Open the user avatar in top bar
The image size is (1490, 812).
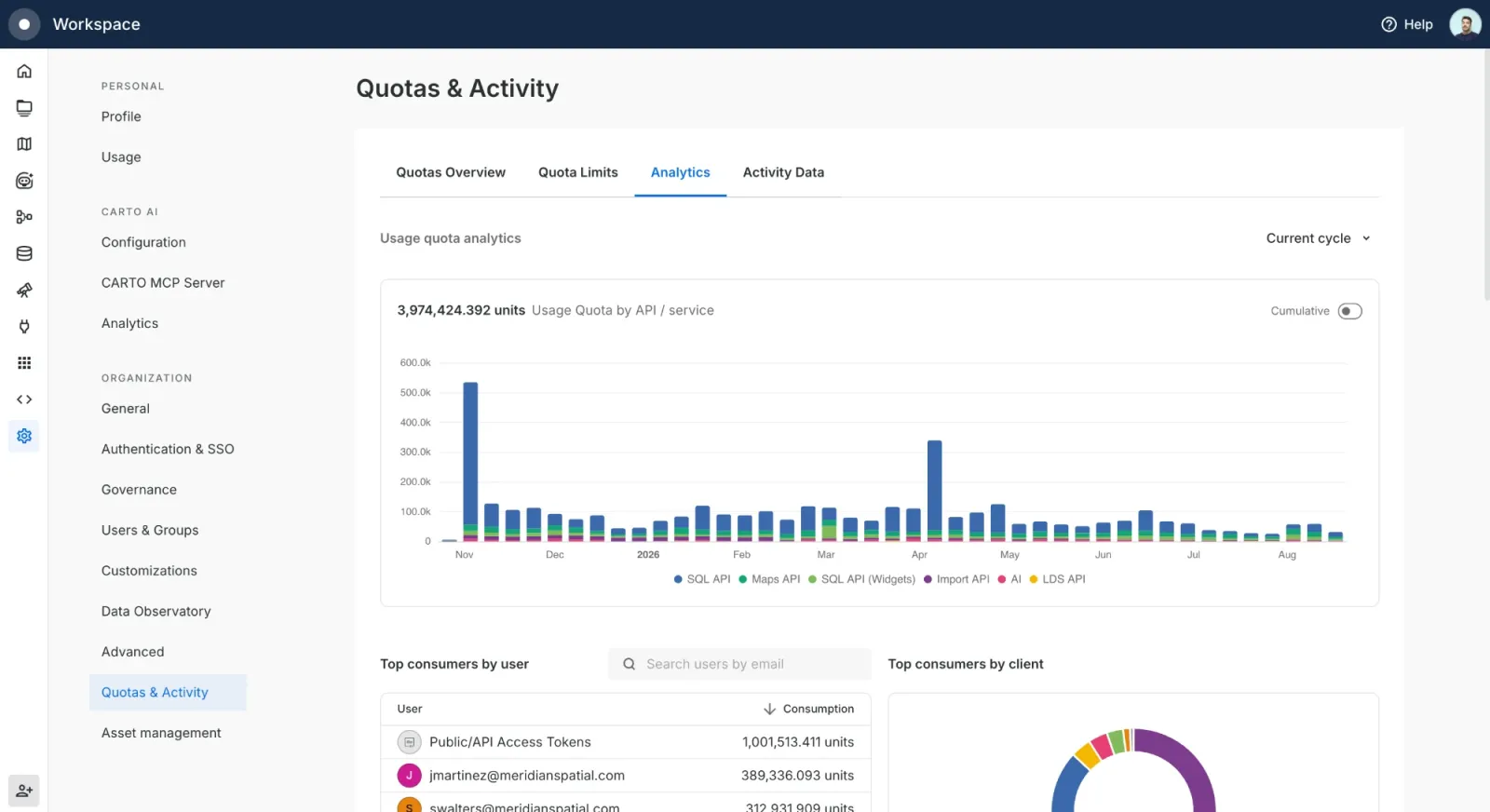pos(1465,24)
